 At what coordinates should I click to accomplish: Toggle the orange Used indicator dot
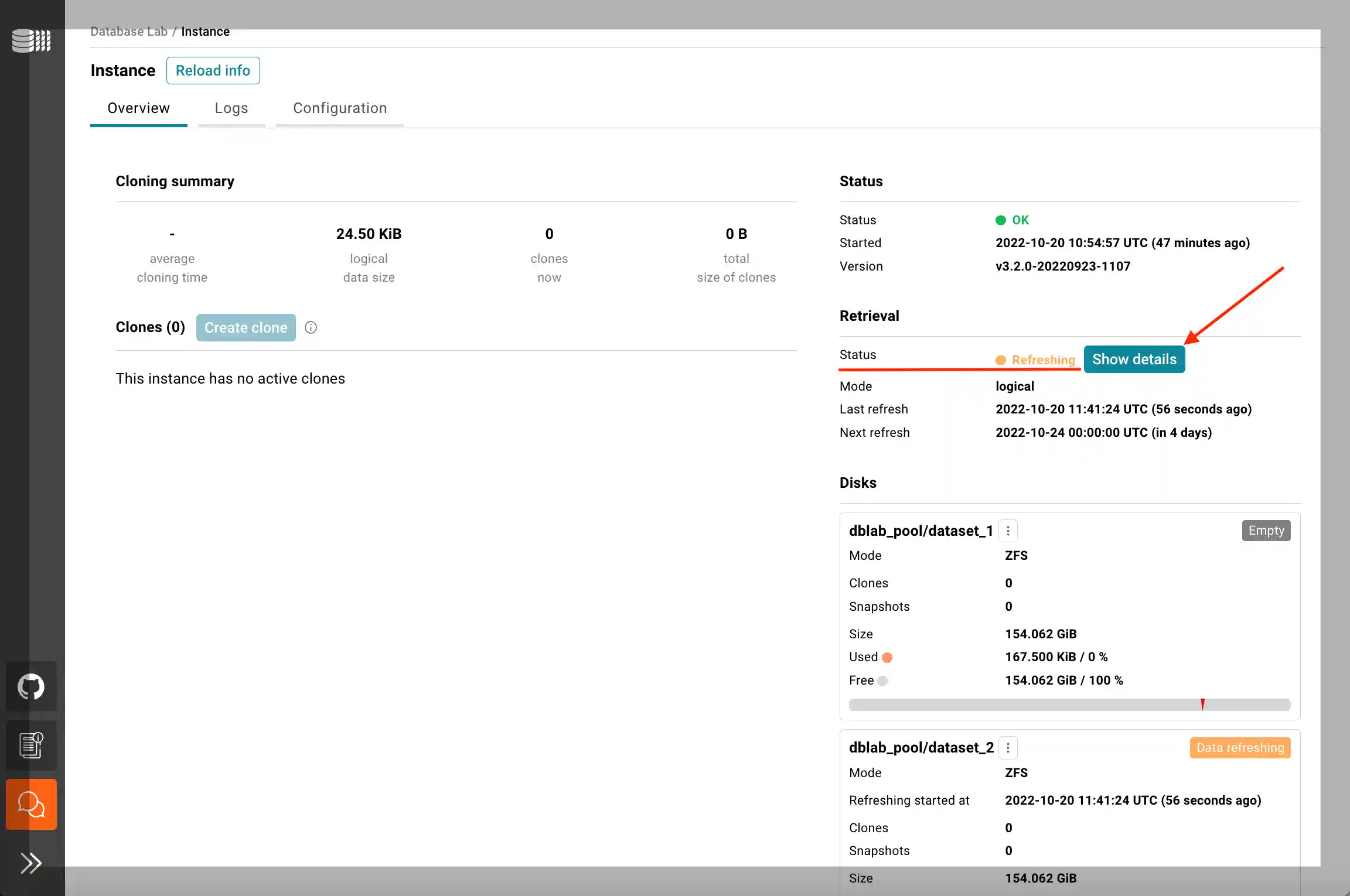tap(888, 657)
